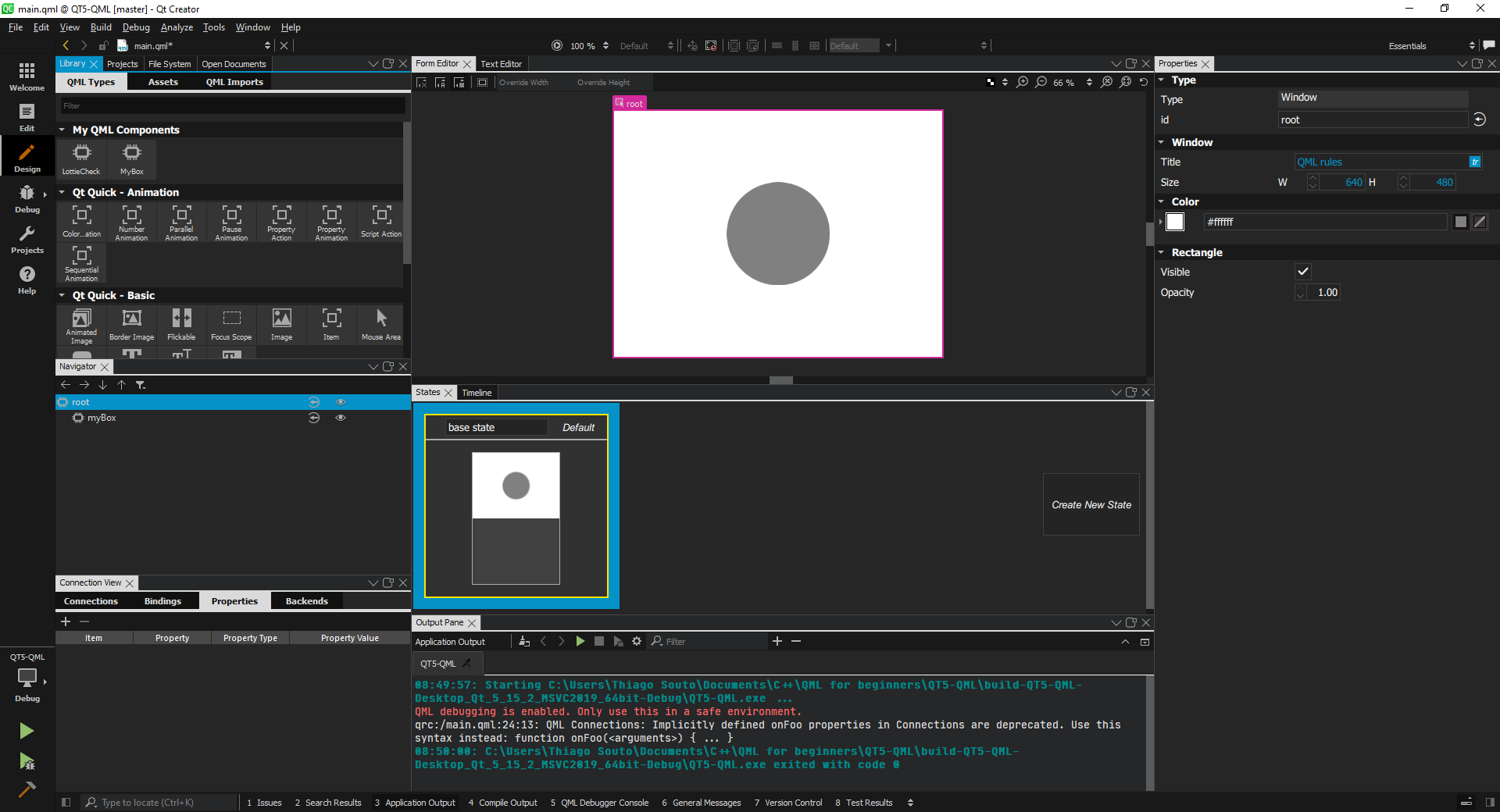Toggle export of root as alias
Viewport: 1500px width, 812px height.
(x=314, y=402)
